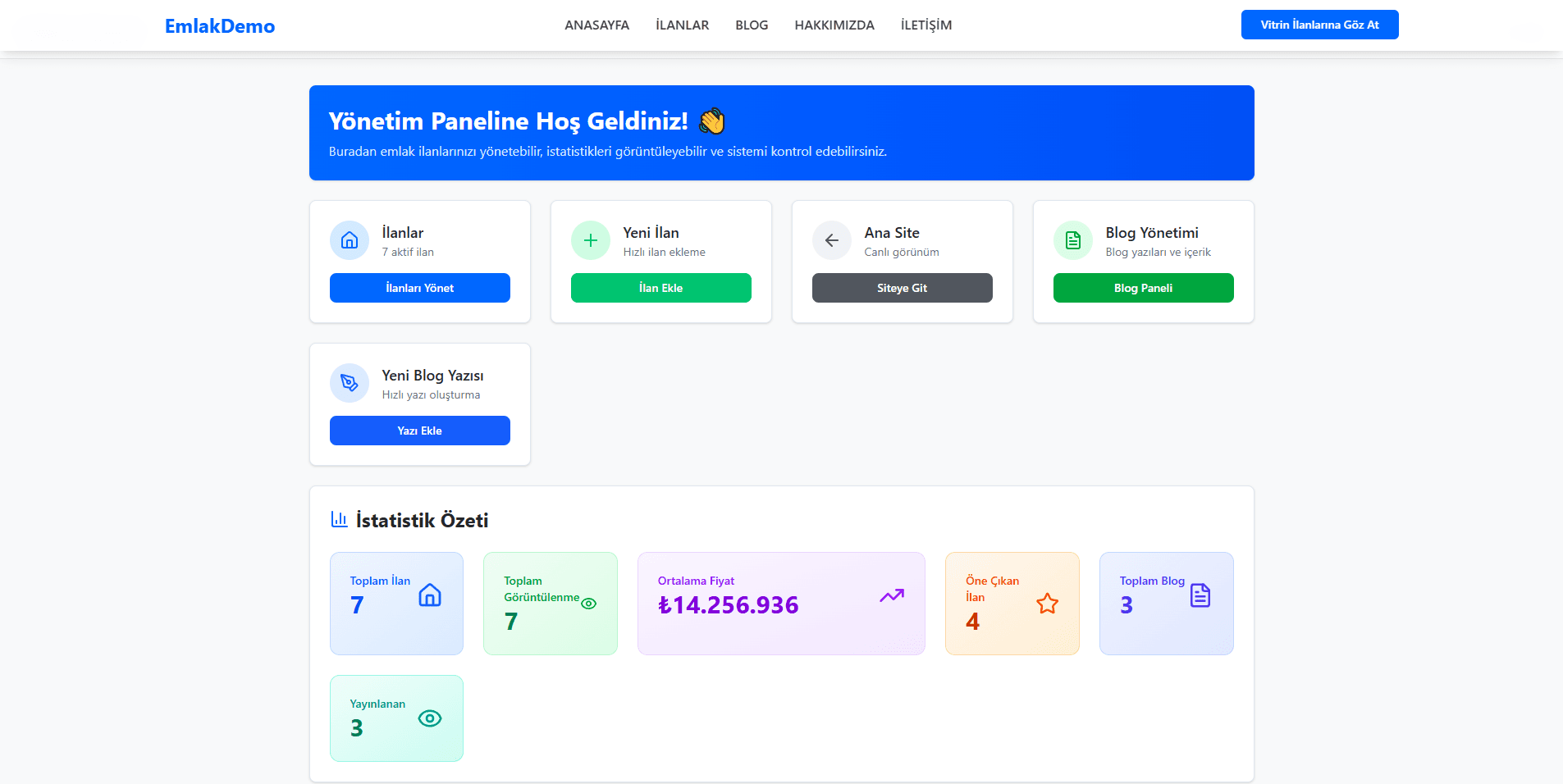
Task: Click the green İlan Ekle button
Action: tap(661, 288)
